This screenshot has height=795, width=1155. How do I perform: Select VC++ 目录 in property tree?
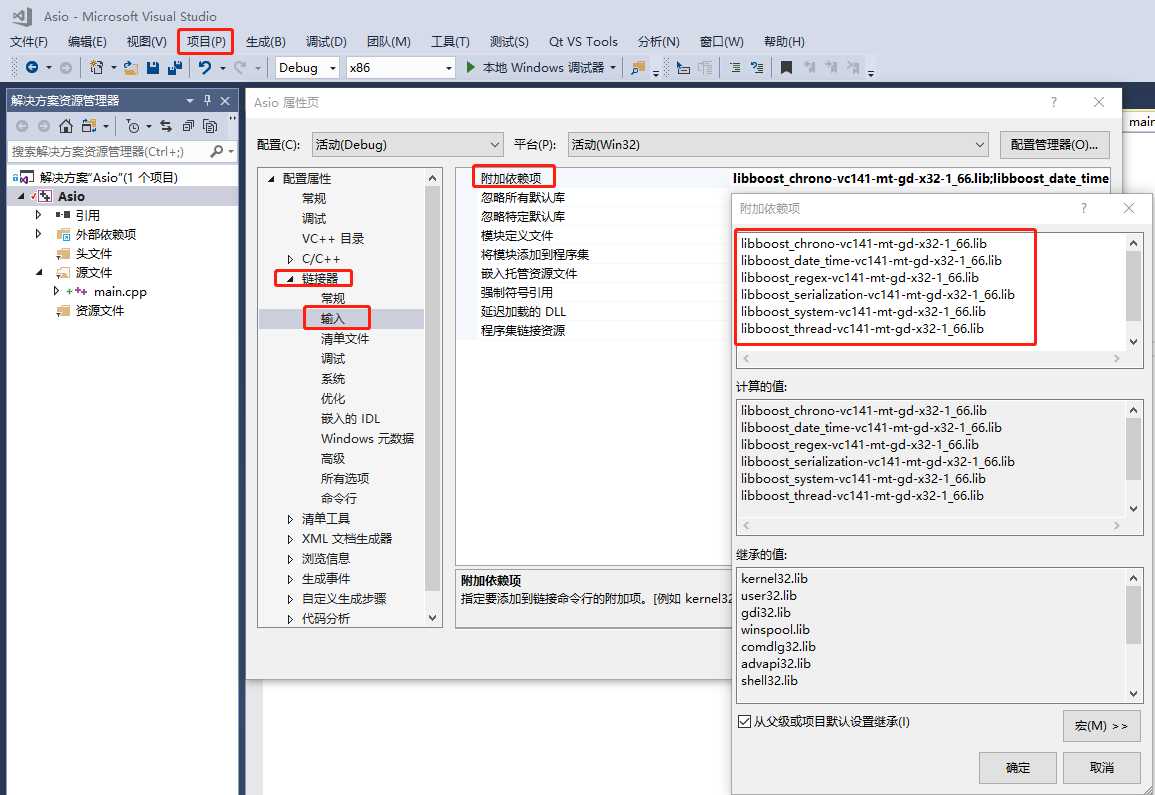point(333,239)
